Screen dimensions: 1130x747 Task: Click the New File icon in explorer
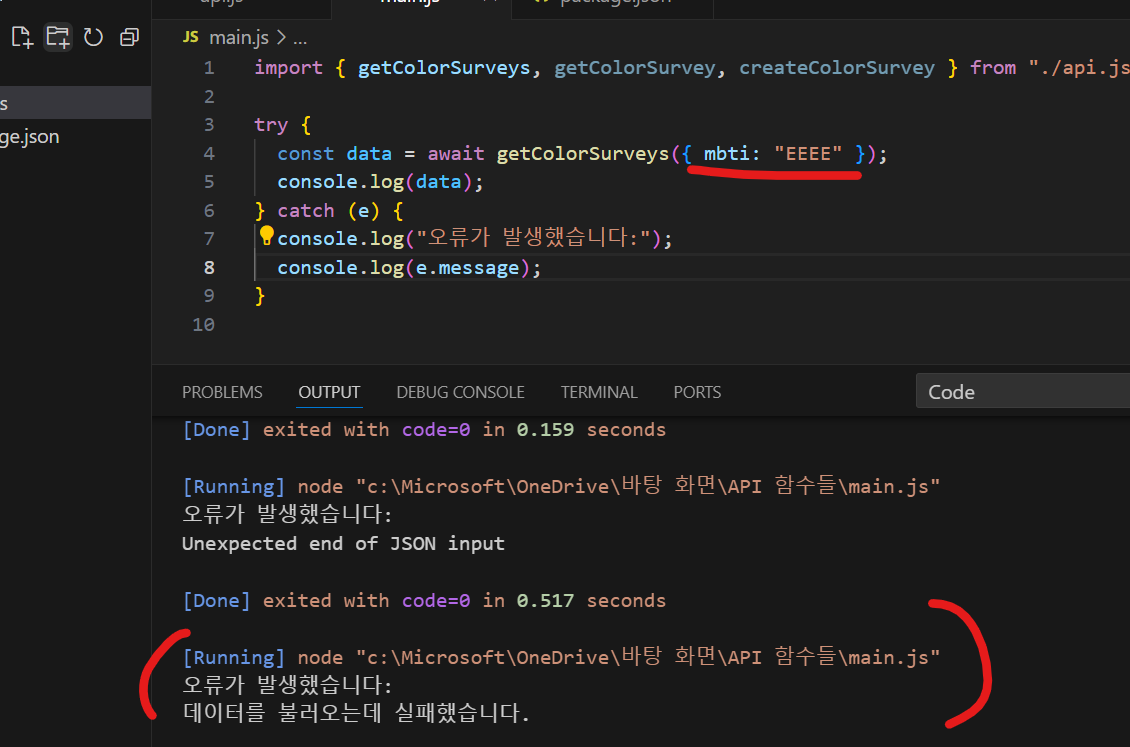22,37
